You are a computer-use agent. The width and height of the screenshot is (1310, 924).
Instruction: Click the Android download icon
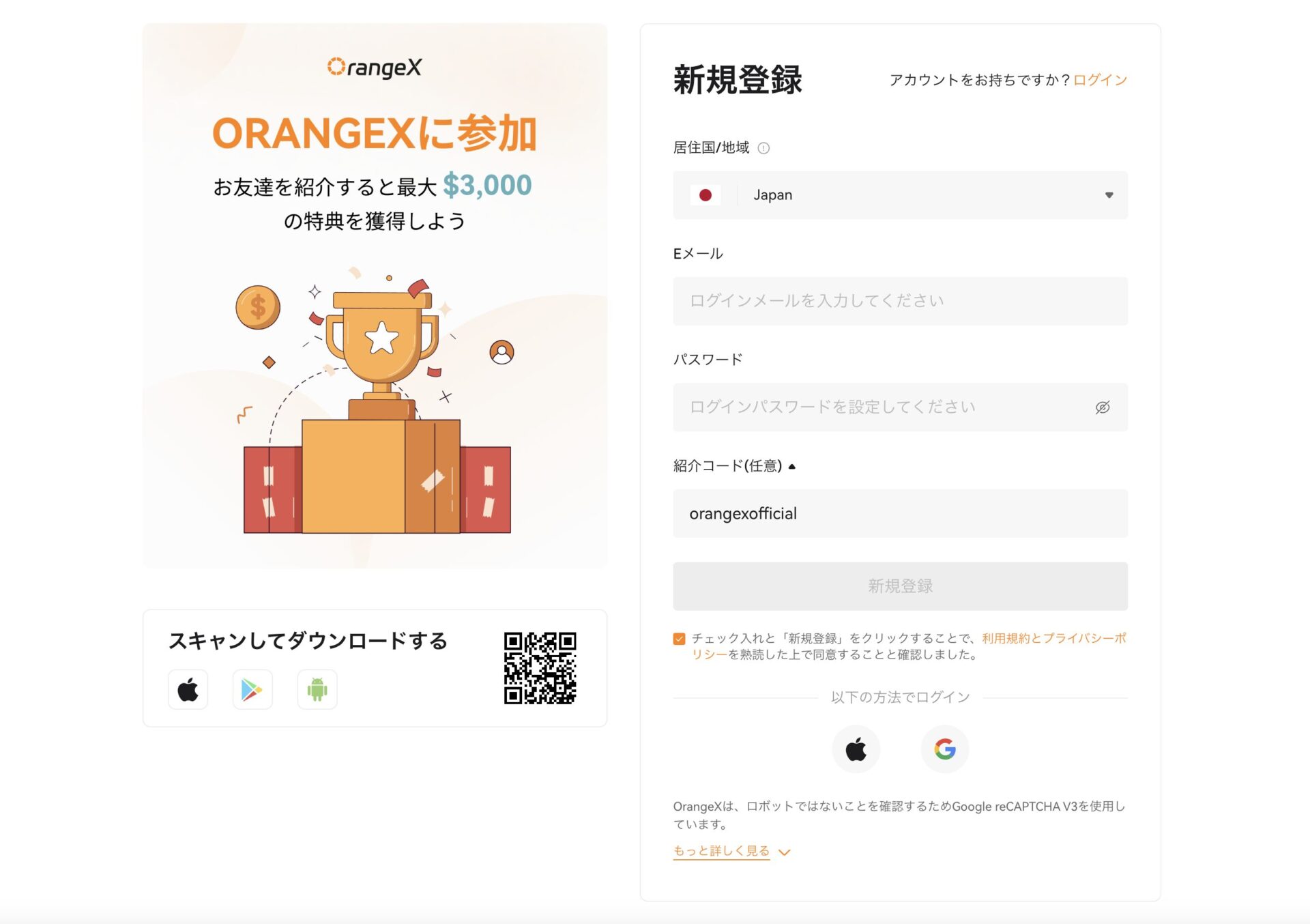pyautogui.click(x=316, y=689)
